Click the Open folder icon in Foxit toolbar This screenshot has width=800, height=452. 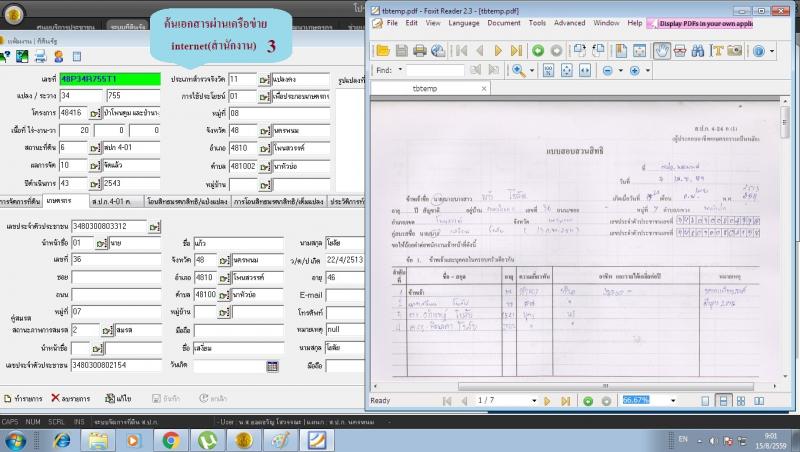pyautogui.click(x=383, y=51)
